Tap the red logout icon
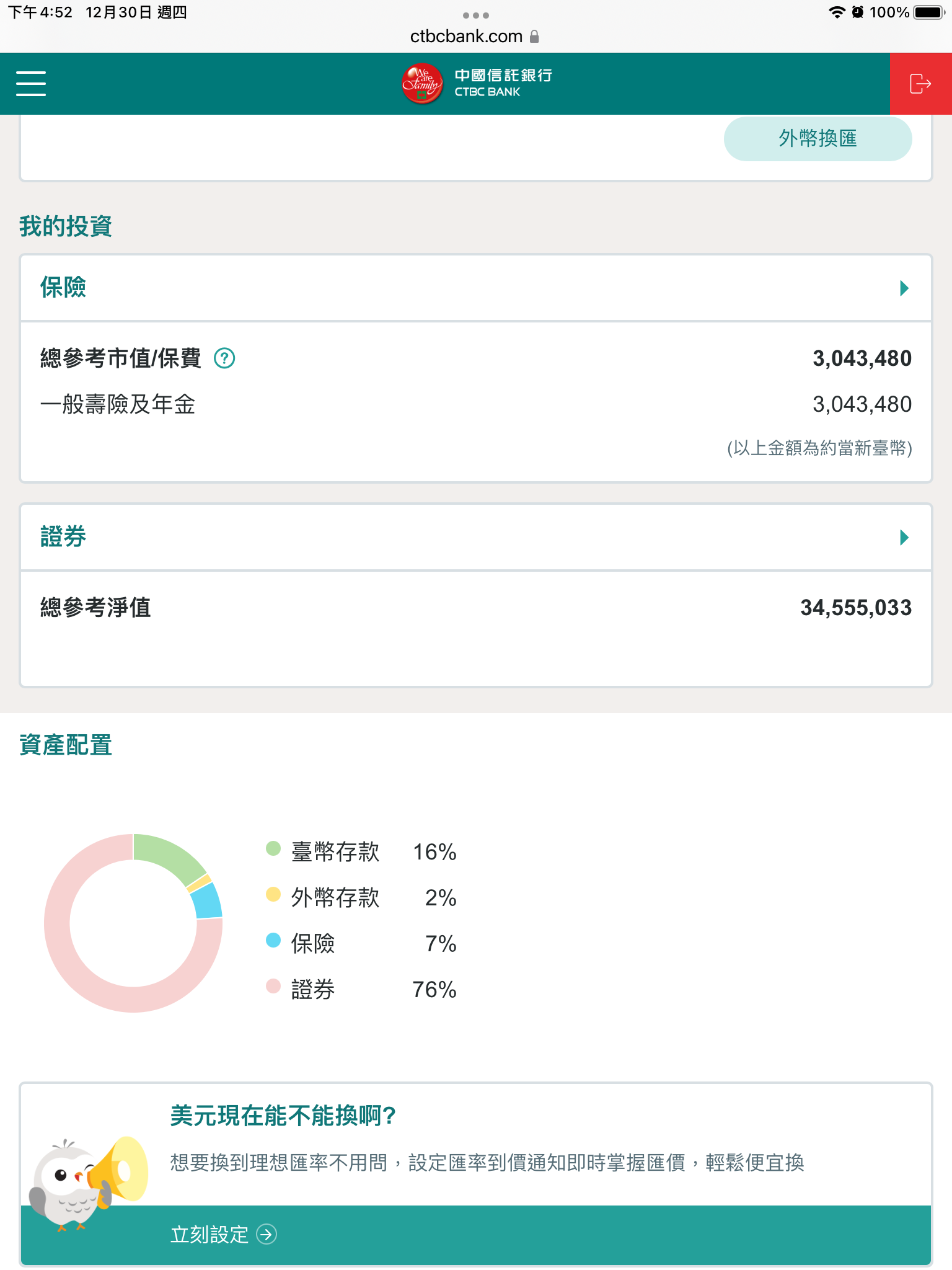 [920, 84]
